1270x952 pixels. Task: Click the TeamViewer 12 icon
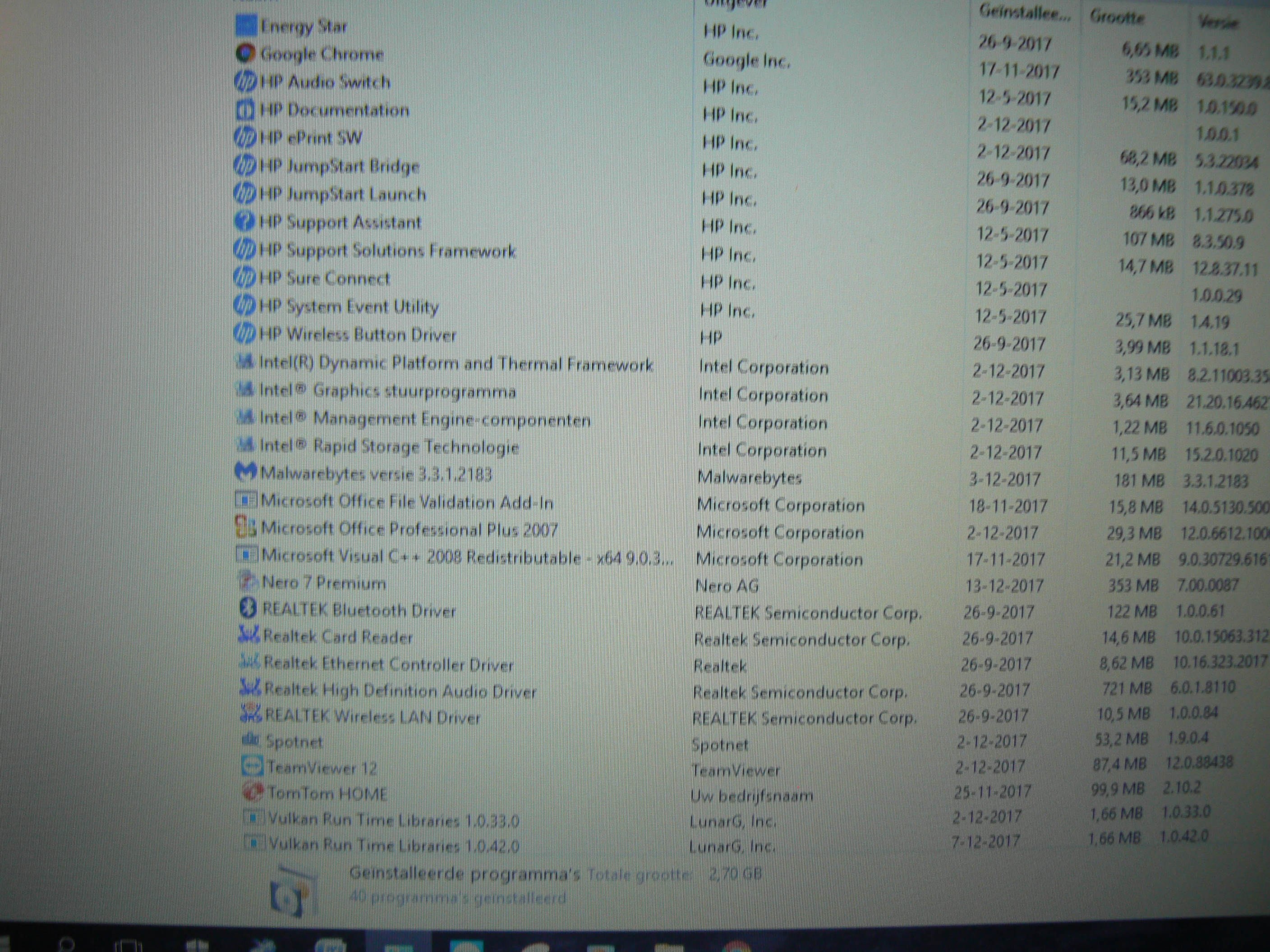[253, 766]
